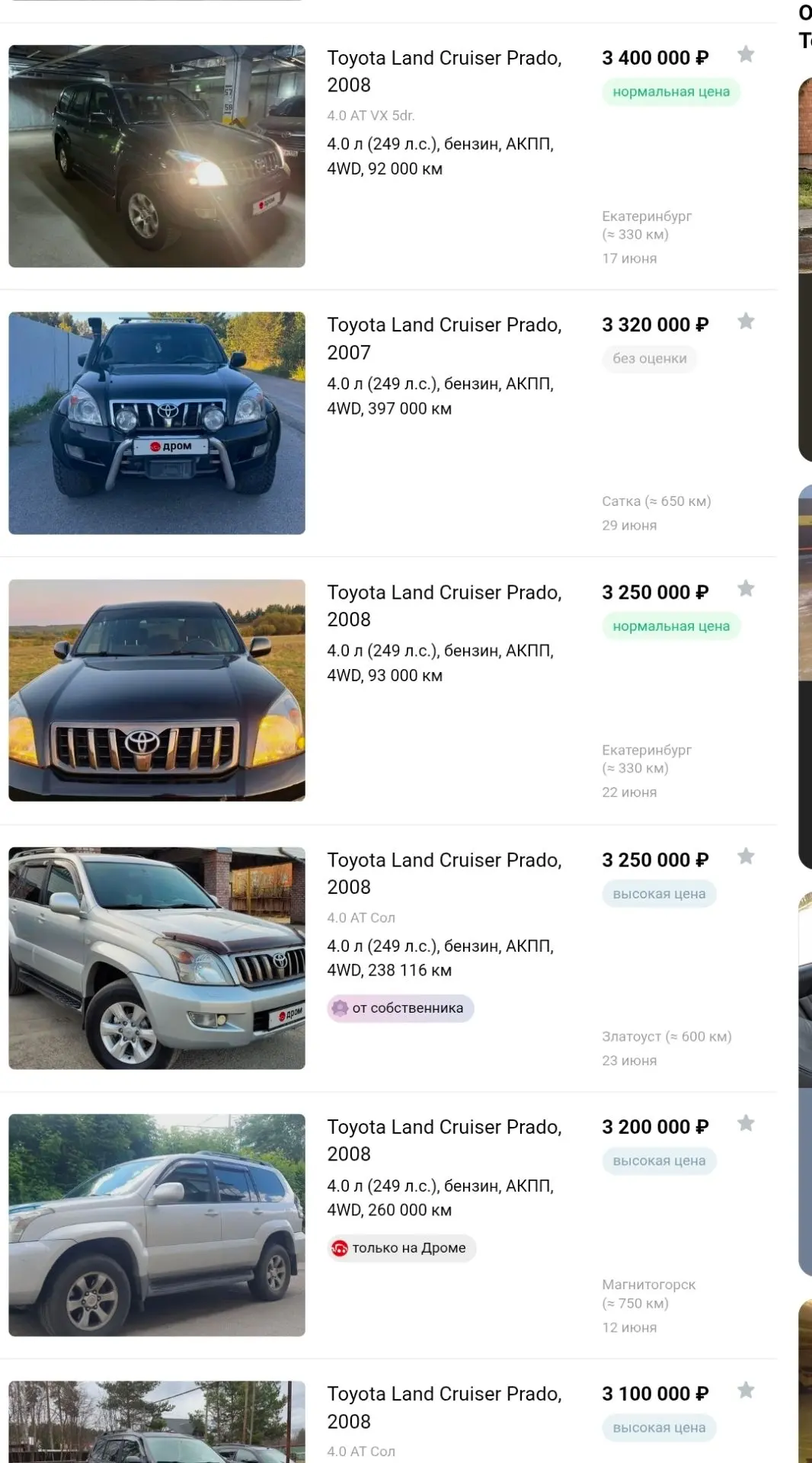
Task: Open the photo of the Prado with bull bar
Action: pos(157,423)
